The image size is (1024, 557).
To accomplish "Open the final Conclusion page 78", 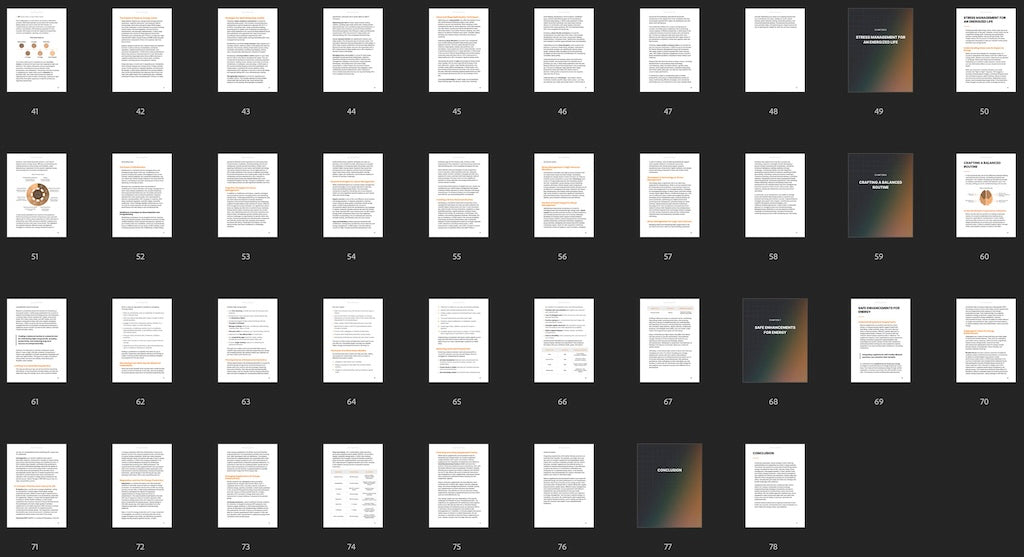I will [774, 485].
